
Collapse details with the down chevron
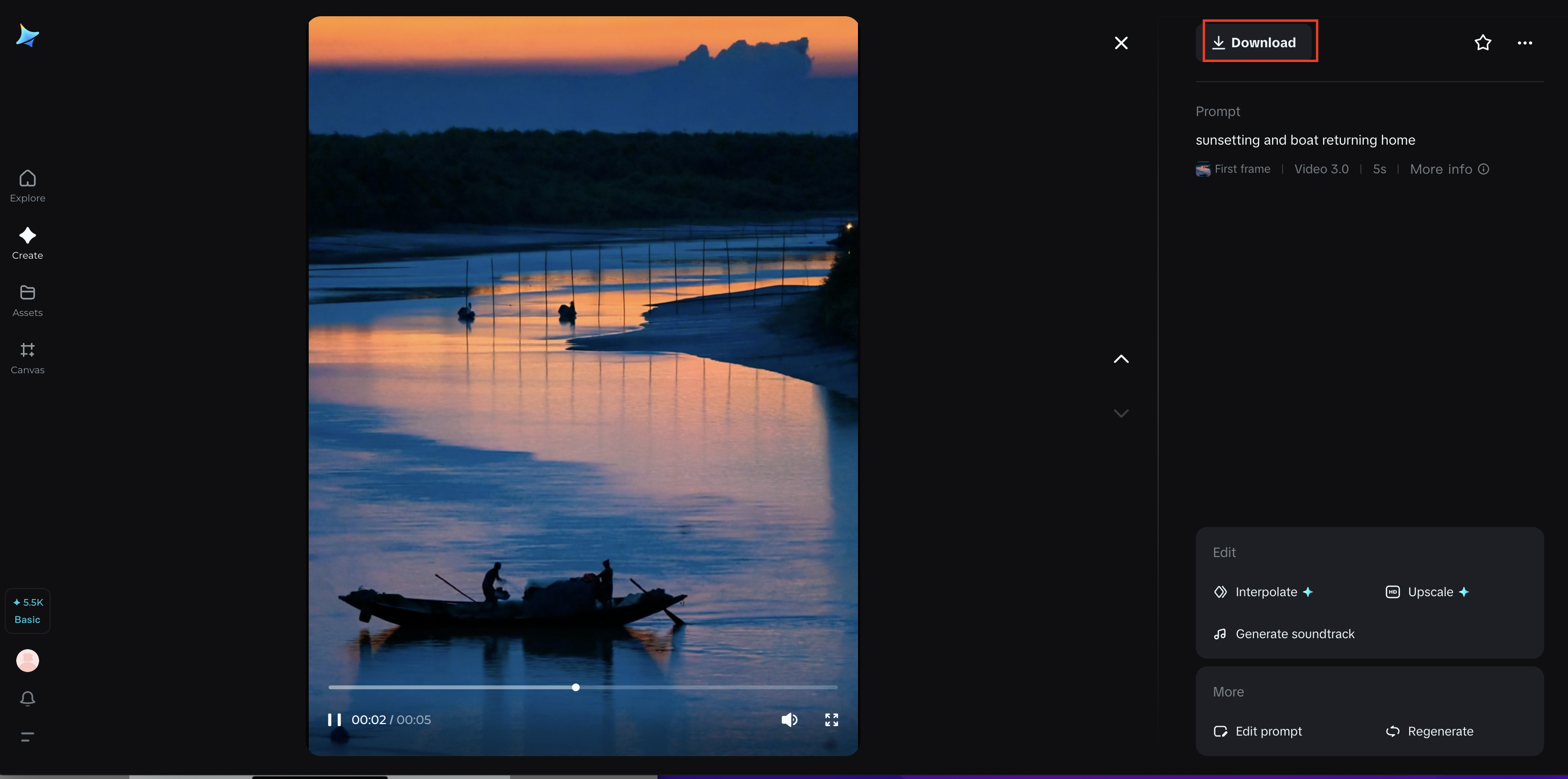(1121, 413)
